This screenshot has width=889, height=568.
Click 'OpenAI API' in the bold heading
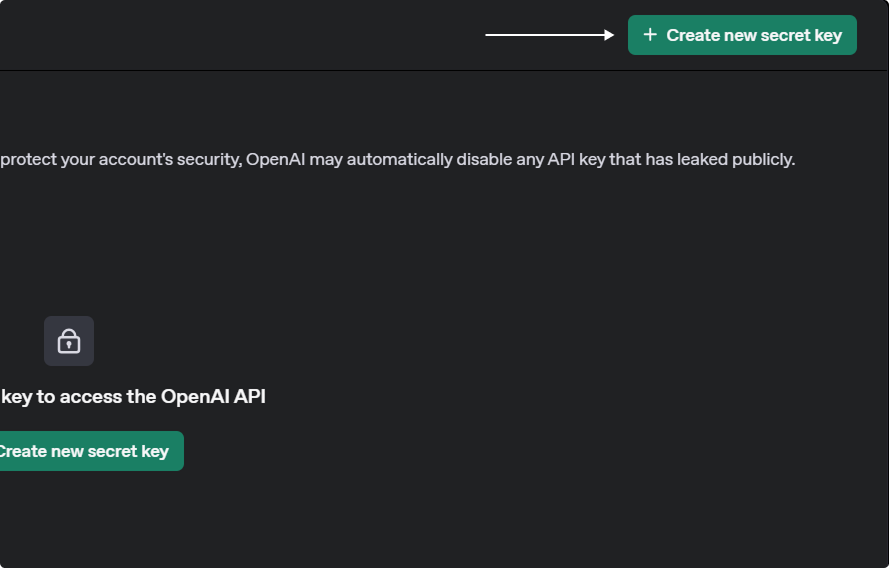pos(213,397)
